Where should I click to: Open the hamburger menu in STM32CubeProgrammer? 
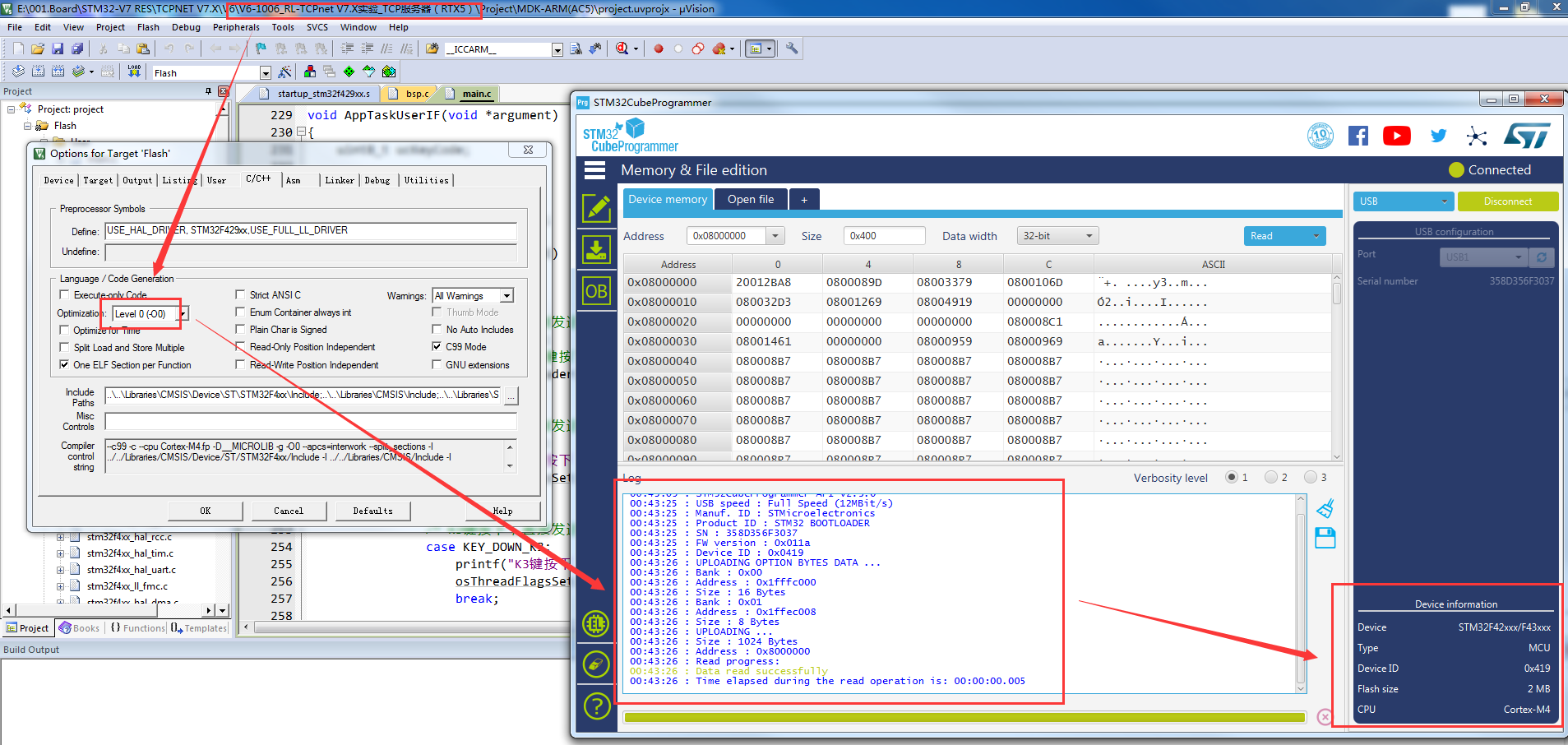pyautogui.click(x=594, y=170)
